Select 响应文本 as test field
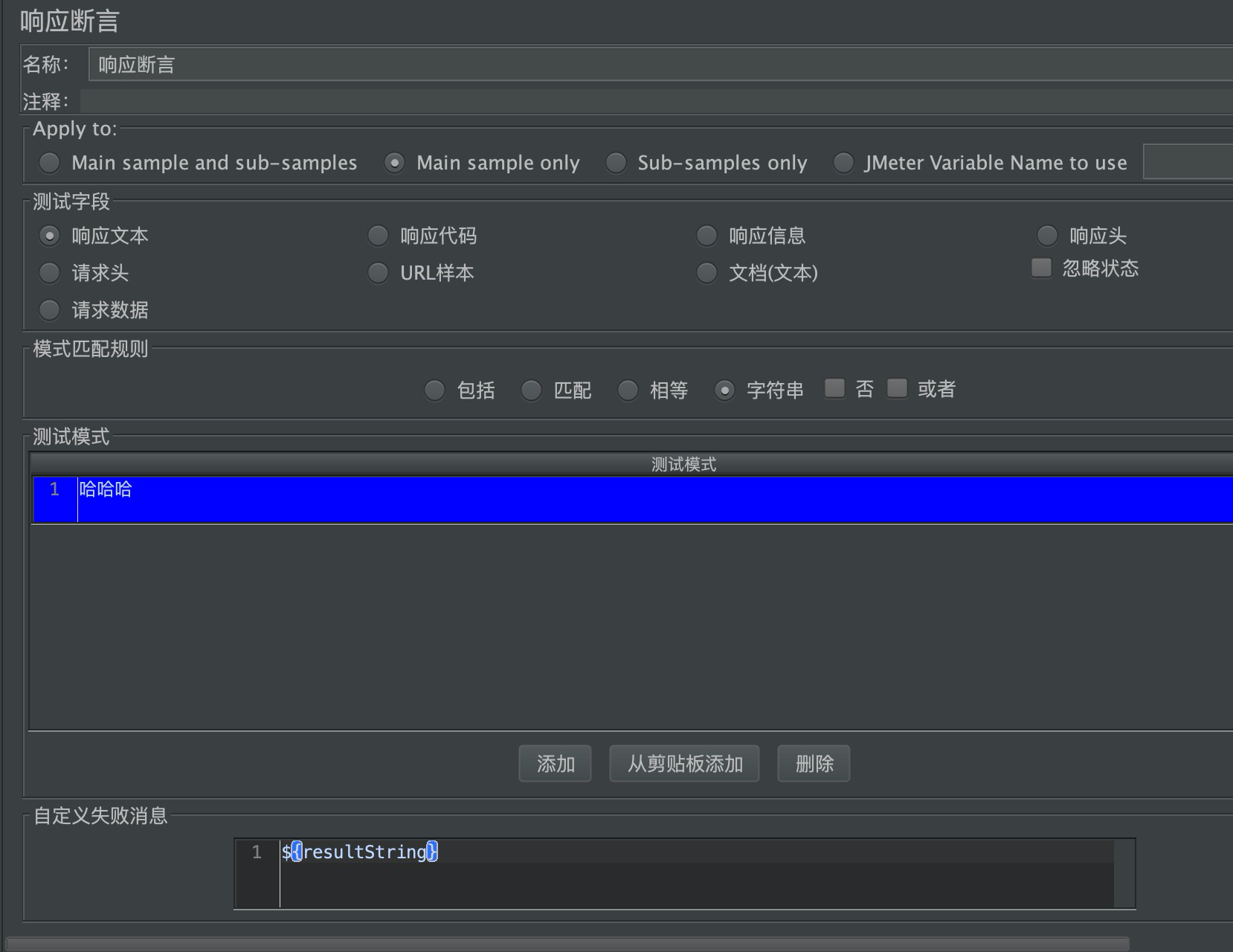This screenshot has width=1233, height=952. 49,236
